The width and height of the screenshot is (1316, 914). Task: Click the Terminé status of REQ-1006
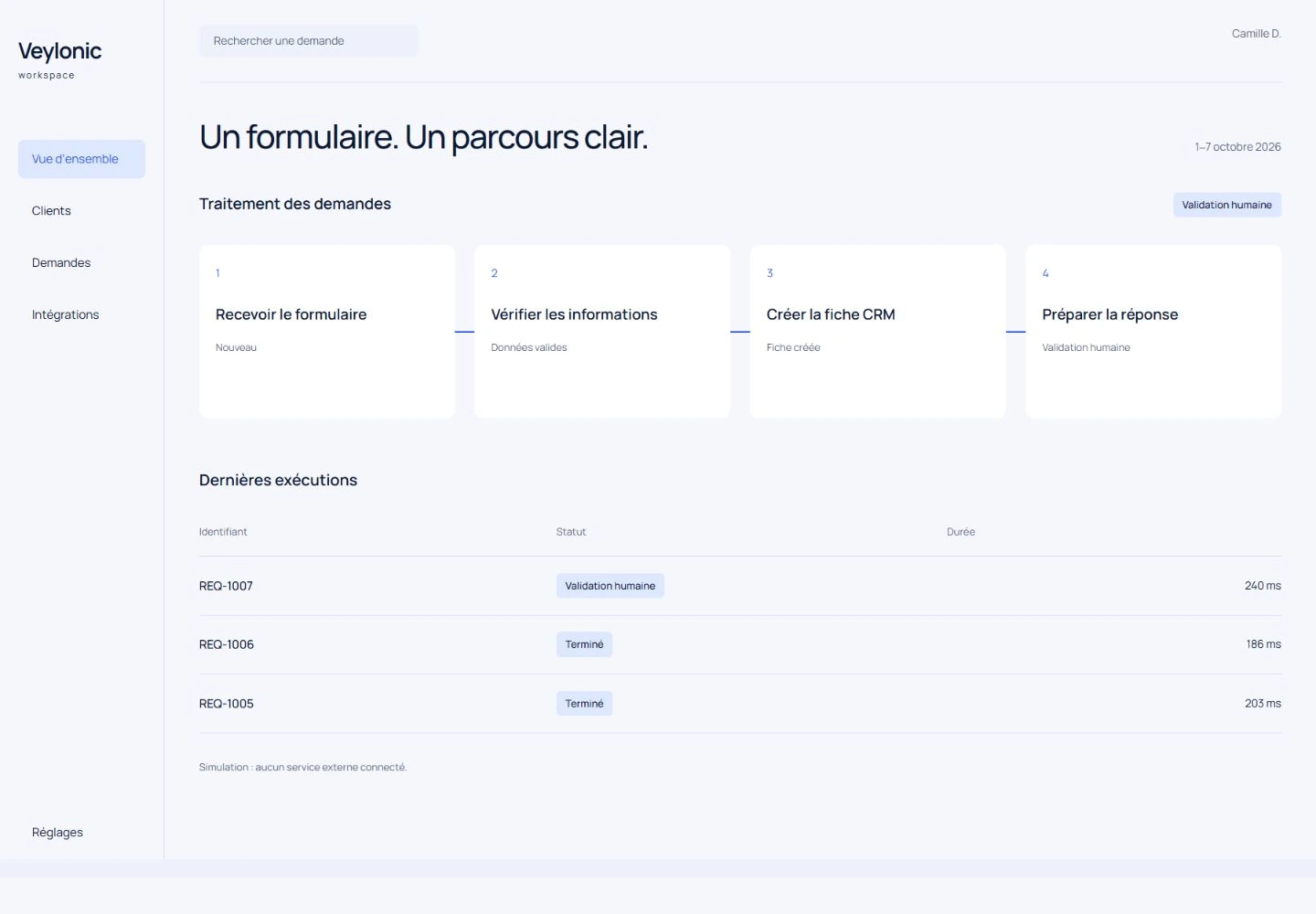tap(584, 644)
